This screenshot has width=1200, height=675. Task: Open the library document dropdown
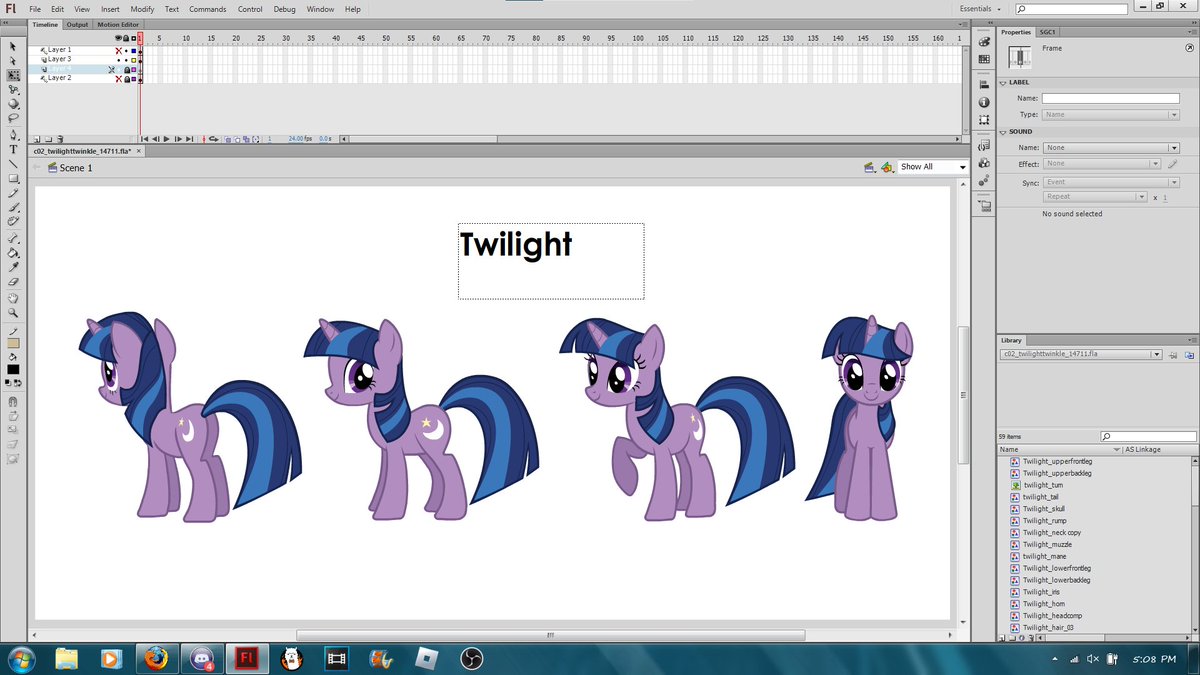click(1081, 354)
